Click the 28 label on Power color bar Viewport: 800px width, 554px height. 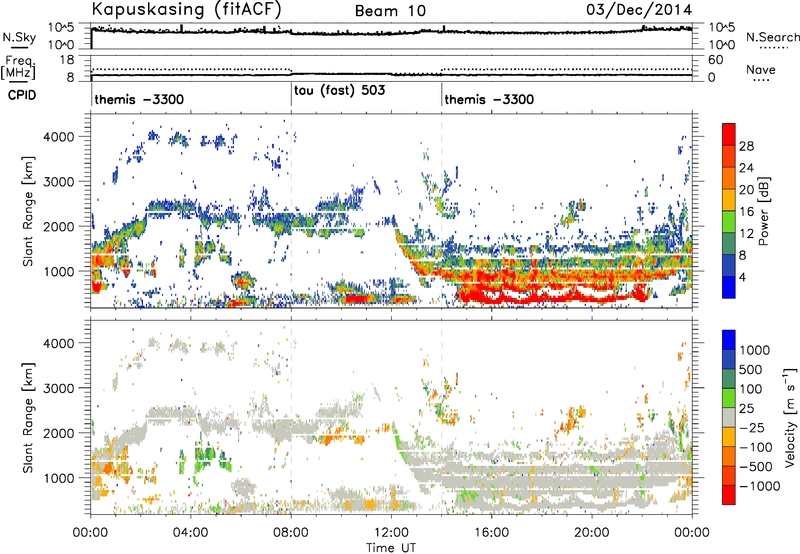(x=746, y=146)
